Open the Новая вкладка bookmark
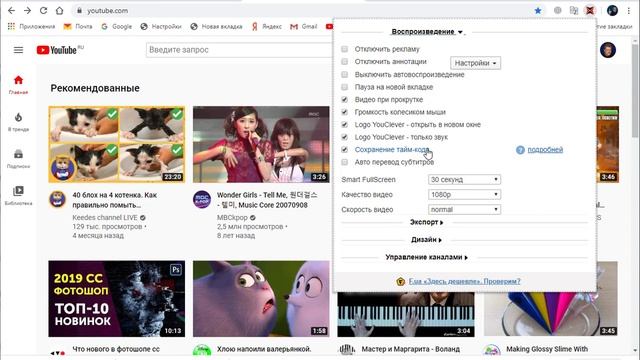This screenshot has width=640, height=360. 216,26
